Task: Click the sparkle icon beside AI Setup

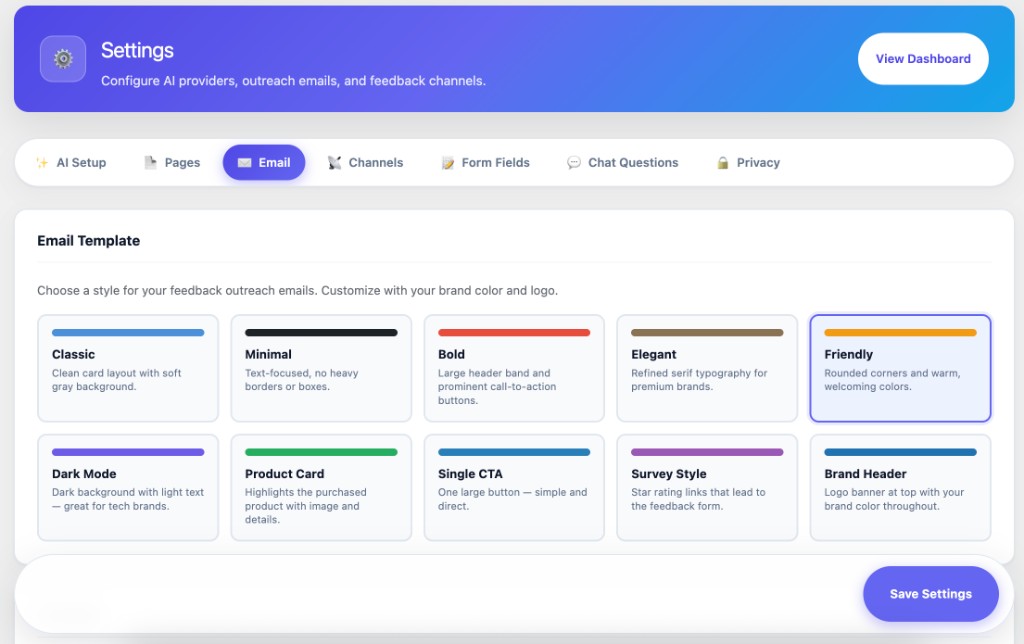Action: coord(42,163)
